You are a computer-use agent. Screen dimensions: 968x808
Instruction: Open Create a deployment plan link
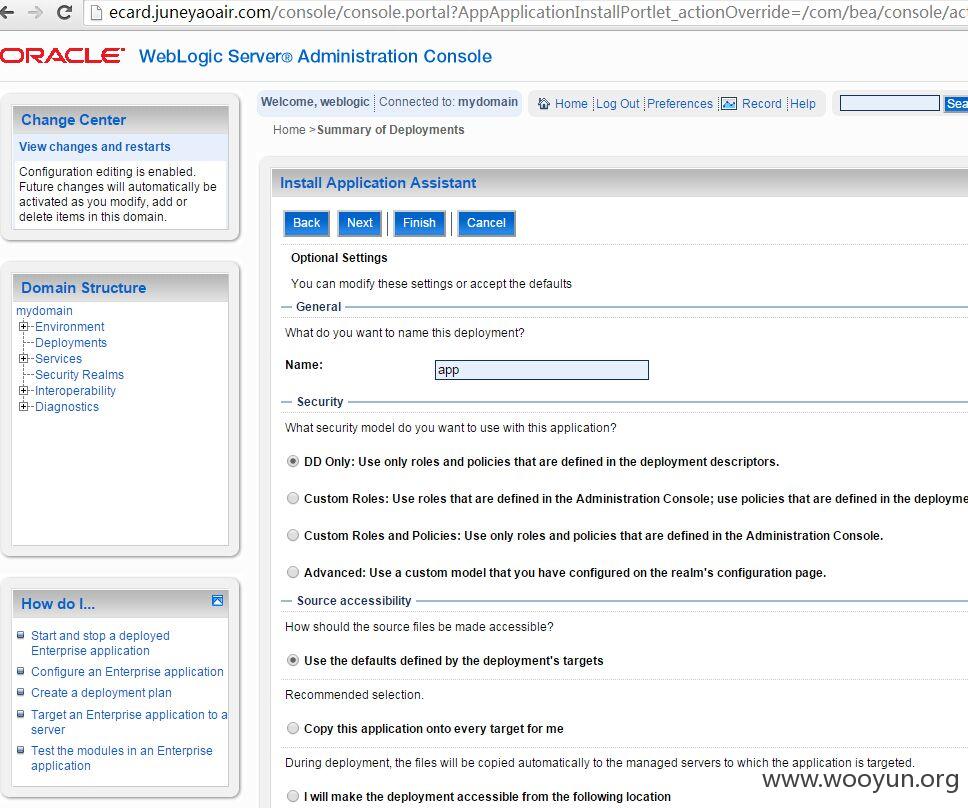click(x=101, y=693)
